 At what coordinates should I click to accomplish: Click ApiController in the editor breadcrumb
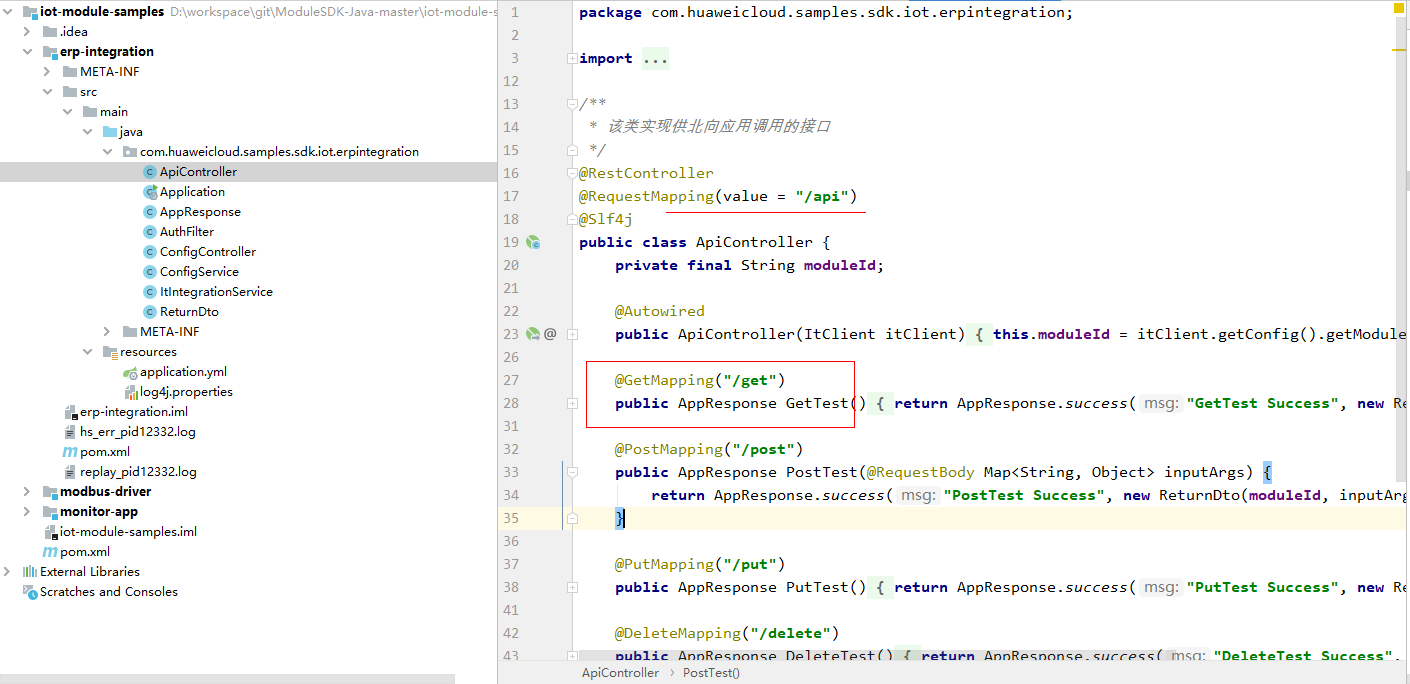[621, 673]
